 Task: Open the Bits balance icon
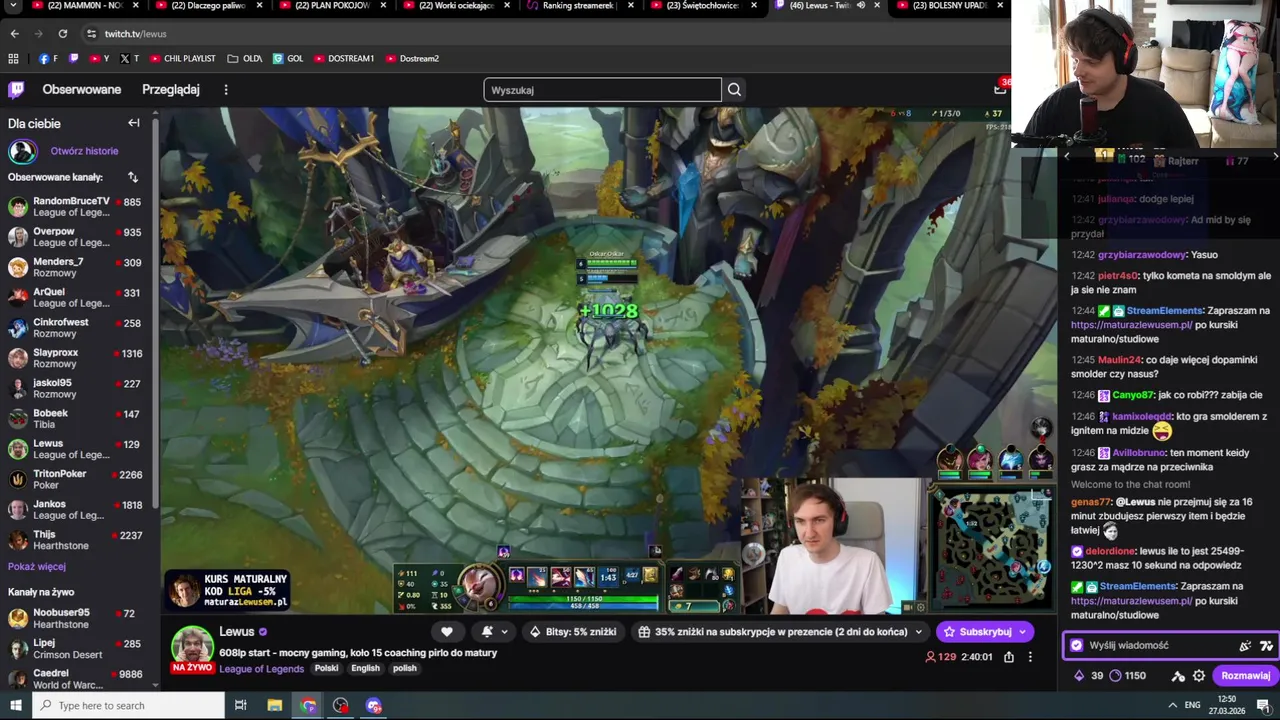click(1079, 676)
